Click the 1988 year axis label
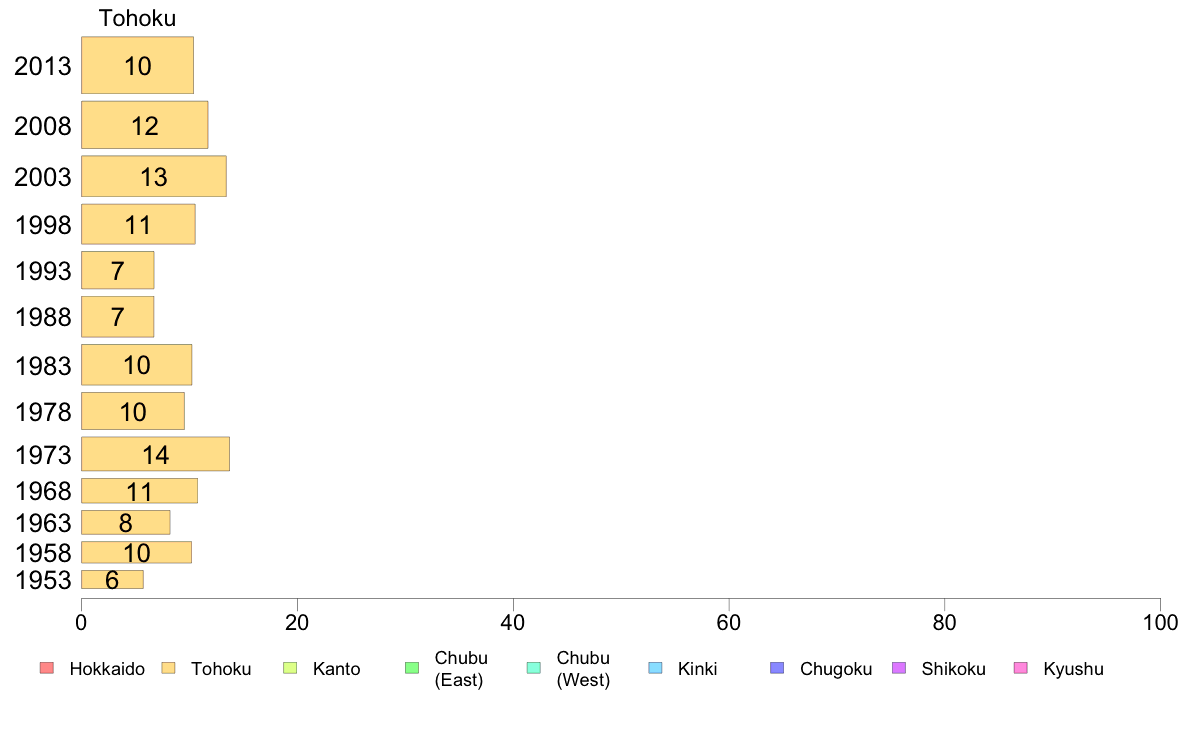The height and width of the screenshot is (736, 1188). 43,317
